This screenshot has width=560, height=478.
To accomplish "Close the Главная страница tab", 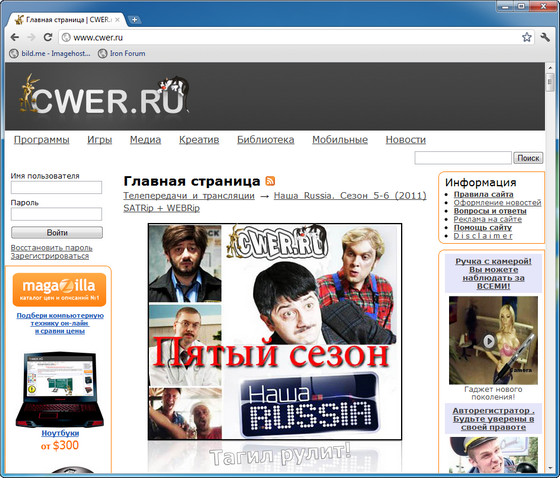I will 117,20.
